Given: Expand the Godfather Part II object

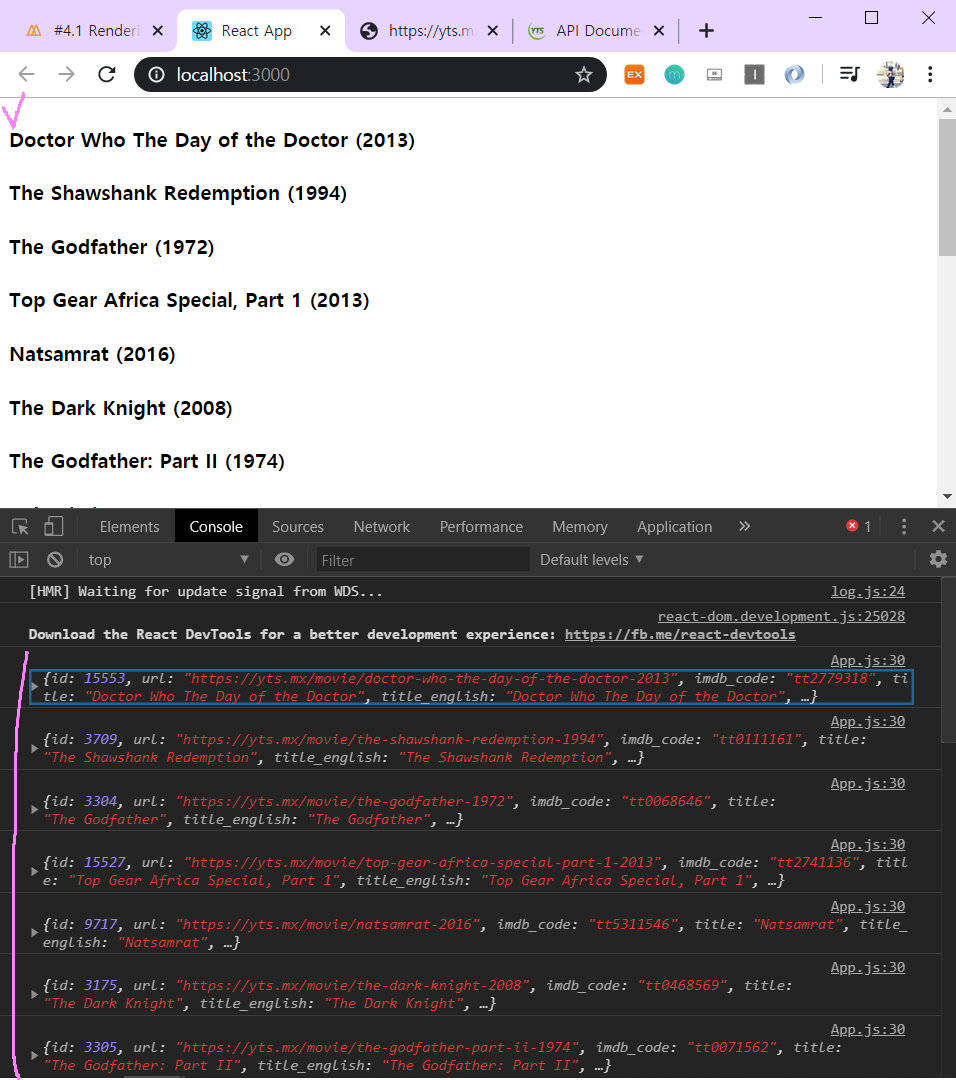Looking at the screenshot, I should tap(34, 1056).
